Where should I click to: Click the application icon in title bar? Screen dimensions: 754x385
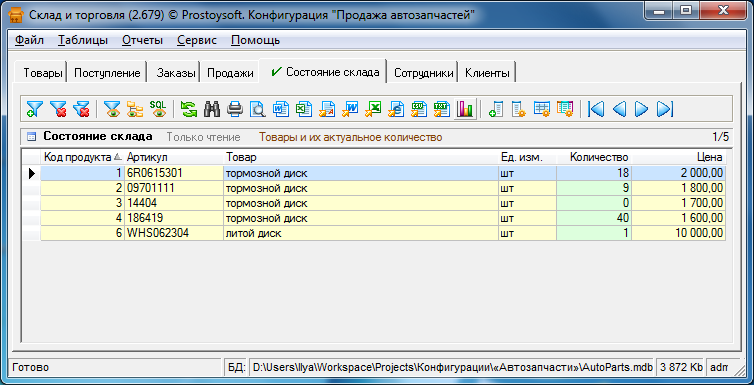point(17,15)
